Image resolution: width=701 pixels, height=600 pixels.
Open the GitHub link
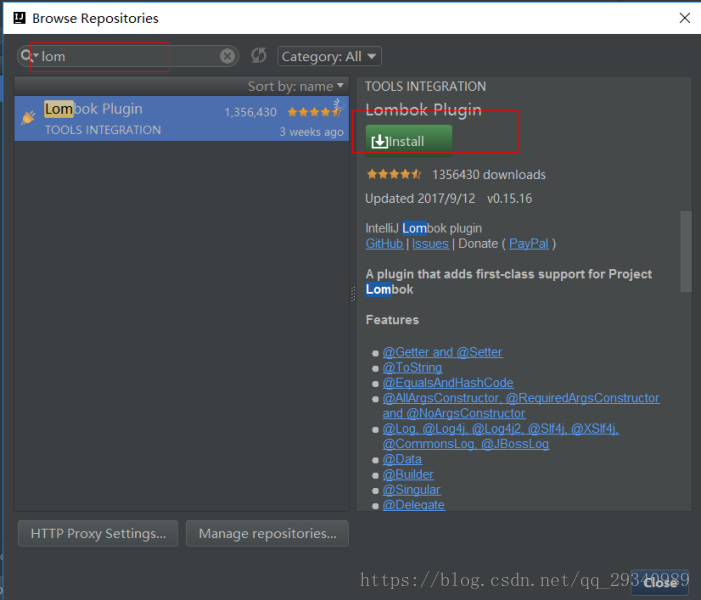click(x=384, y=244)
